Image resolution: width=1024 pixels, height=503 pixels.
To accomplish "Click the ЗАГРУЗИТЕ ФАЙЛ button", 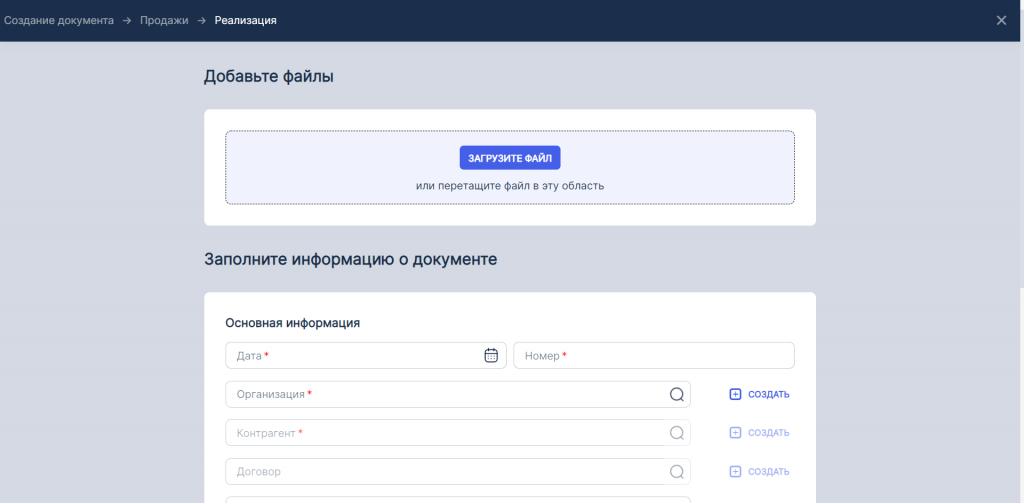I will point(510,157).
